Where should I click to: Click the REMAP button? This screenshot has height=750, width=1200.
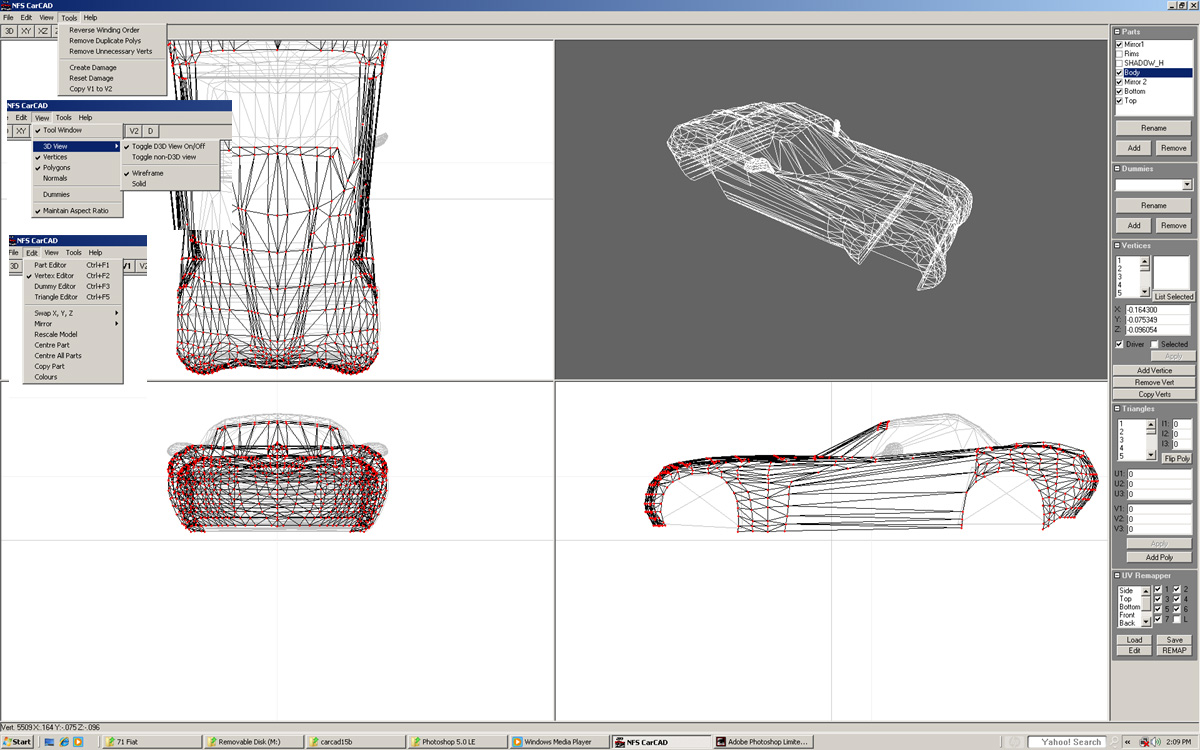point(1174,650)
